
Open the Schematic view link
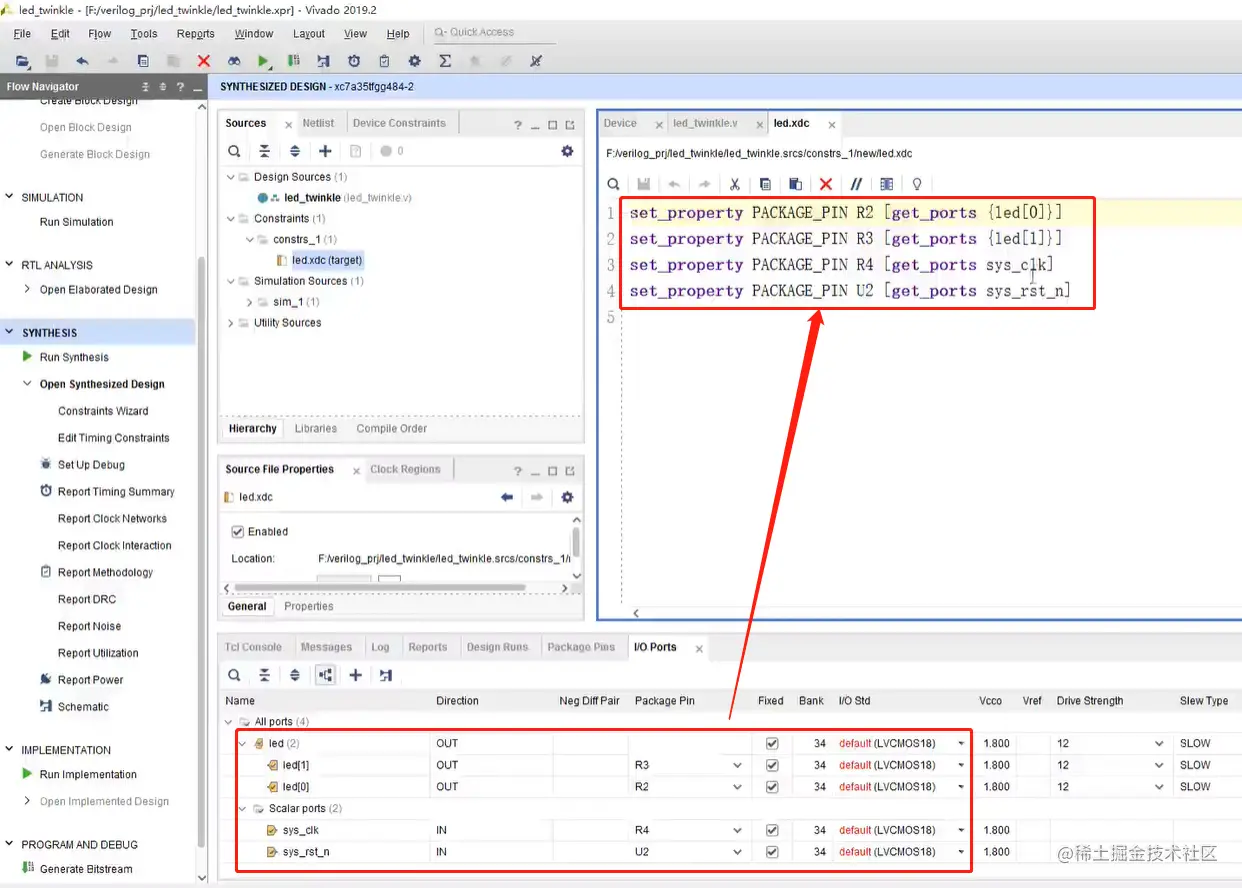(83, 706)
